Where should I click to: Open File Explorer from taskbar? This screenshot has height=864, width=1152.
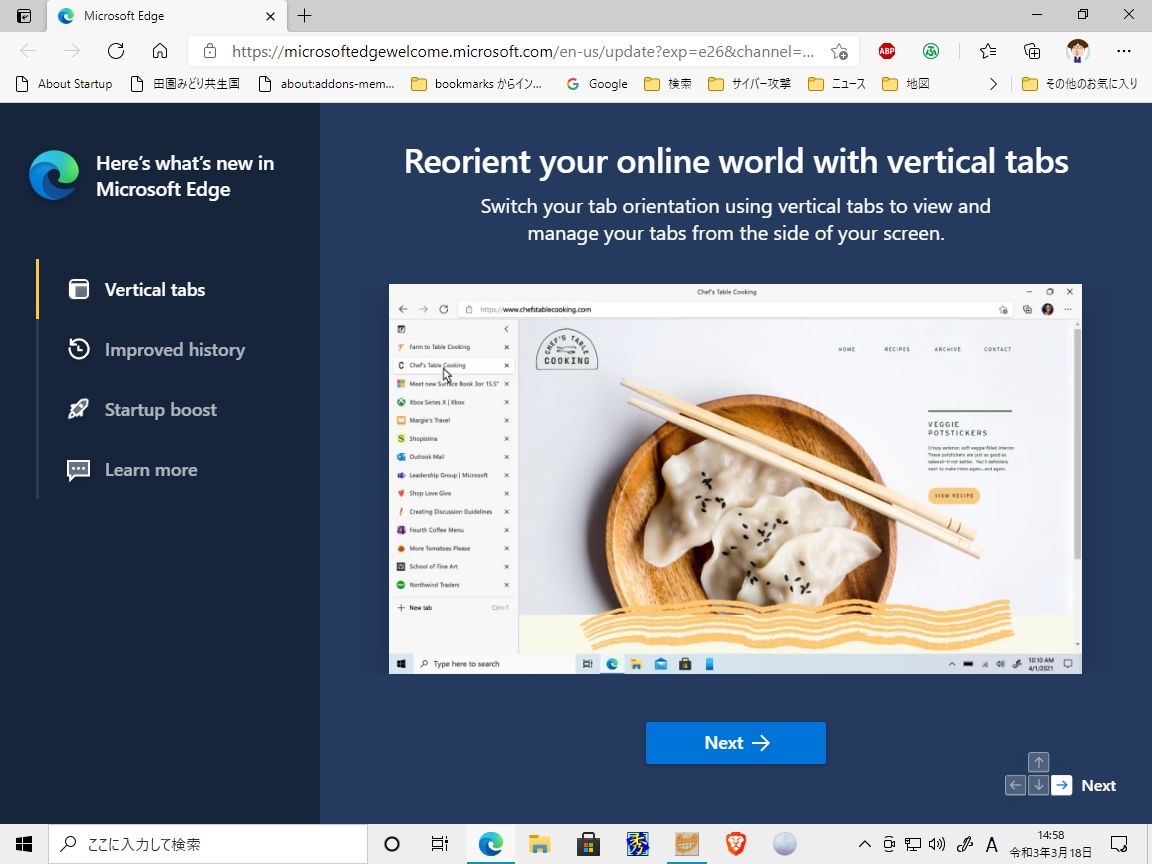click(x=539, y=844)
